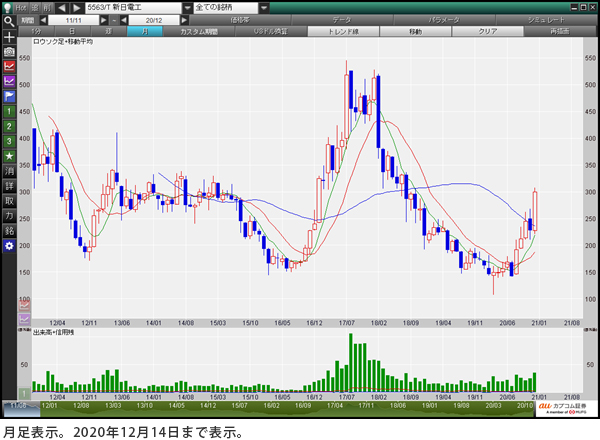Click the 取 sidebar icon
Image resolution: width=600 pixels, height=440 pixels.
(9, 201)
